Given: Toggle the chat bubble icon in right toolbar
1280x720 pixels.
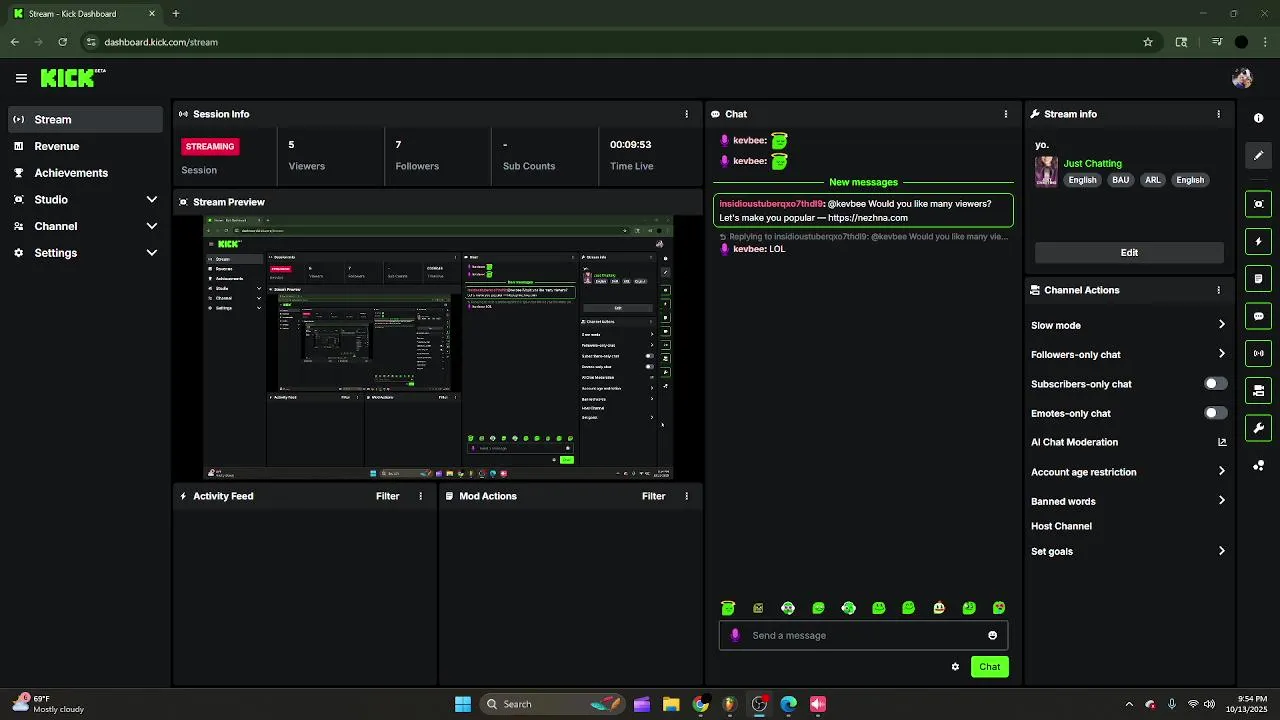Looking at the screenshot, I should click(1258, 316).
